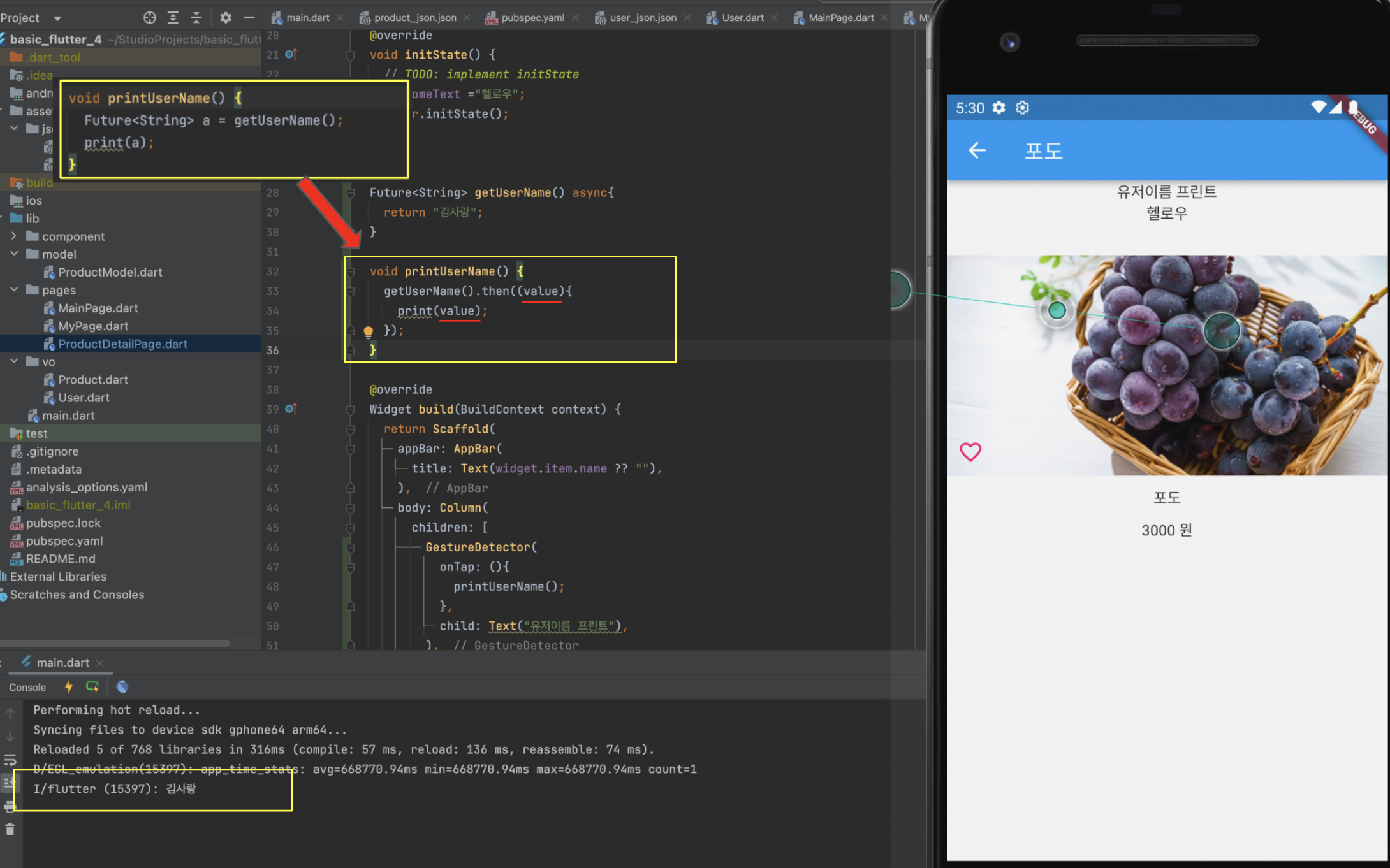1390x868 pixels.
Task: Click the Flutter Hot Restart icon
Action: click(92, 686)
